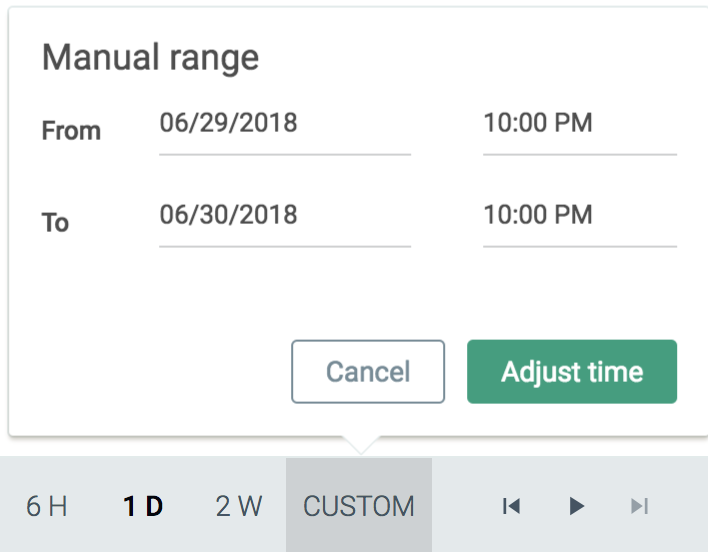Click the popover pointer above CUSTOM
The image size is (708, 552).
click(x=361, y=445)
